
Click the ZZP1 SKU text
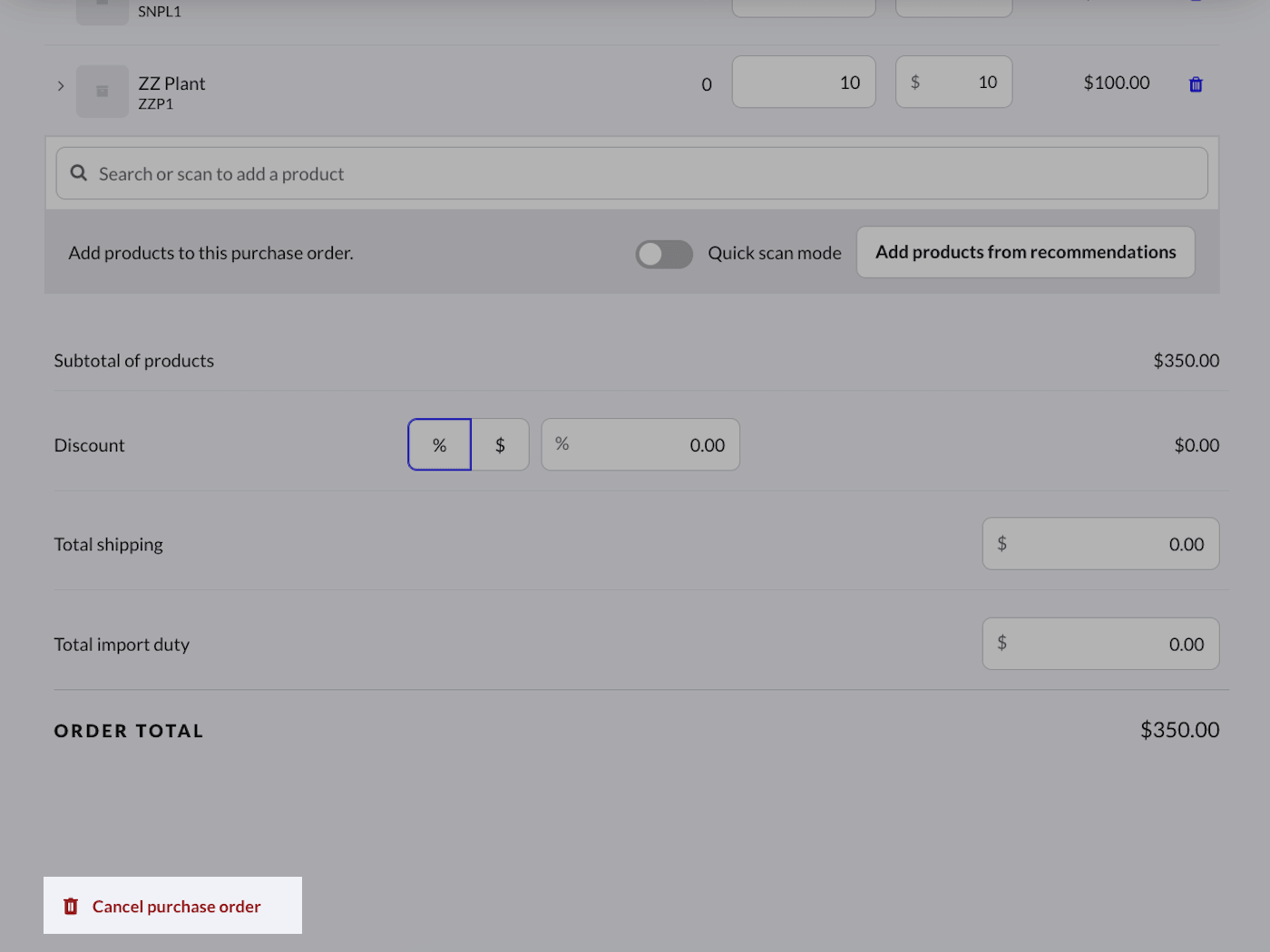tap(156, 104)
